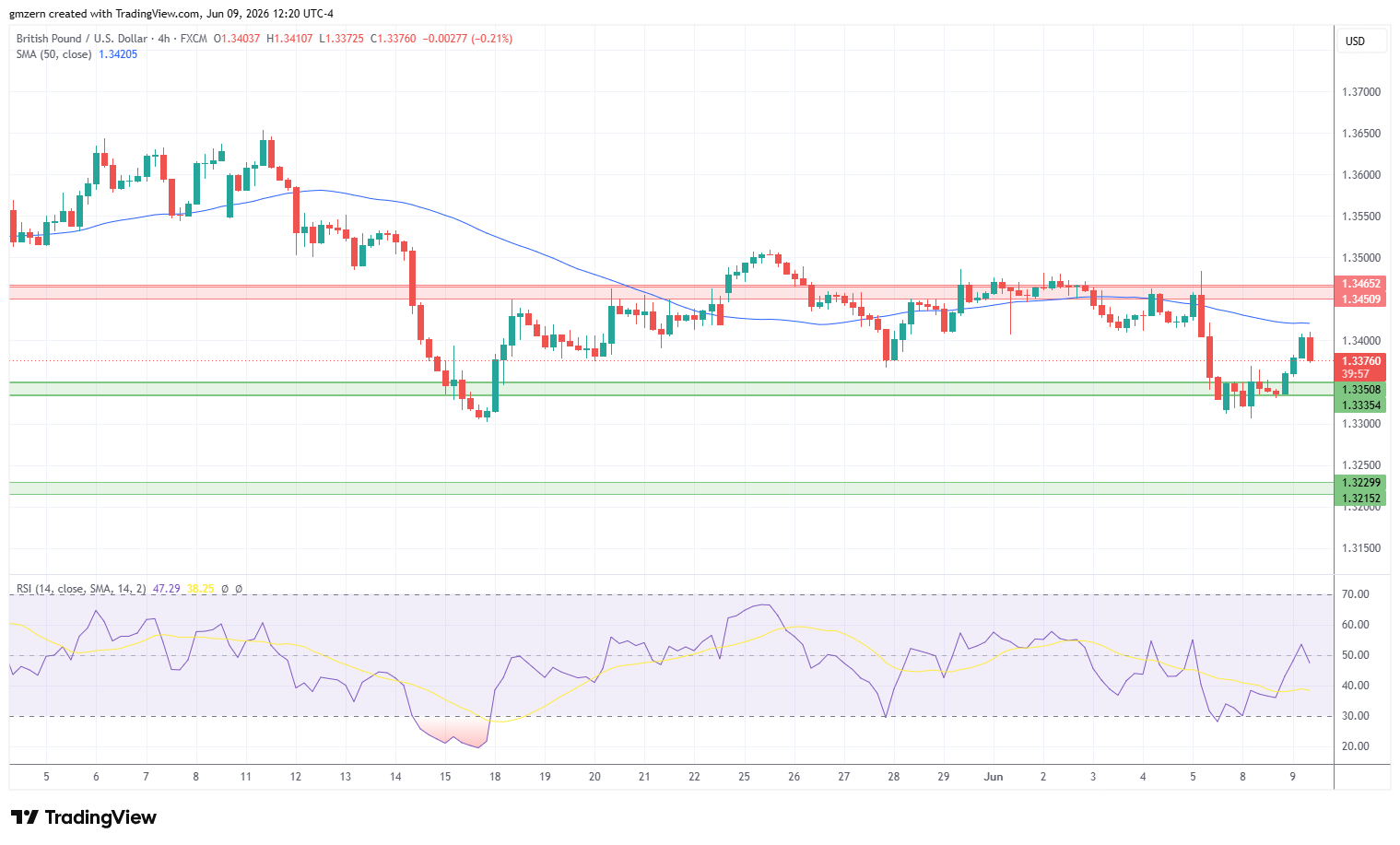Click the open value O1.34037
Viewport: 1400px width, 845px height.
coord(237,39)
